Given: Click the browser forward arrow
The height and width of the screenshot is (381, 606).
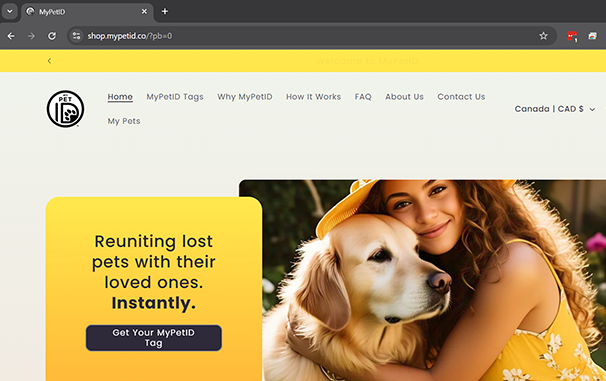Looking at the screenshot, I should (31, 36).
